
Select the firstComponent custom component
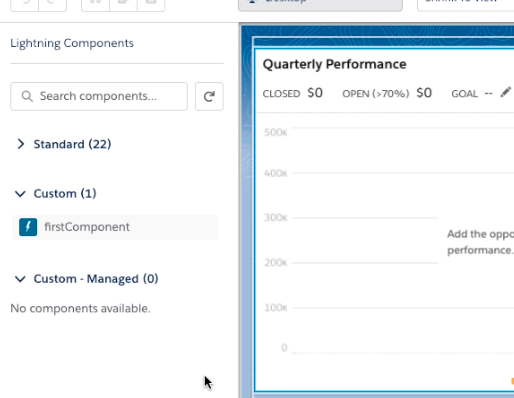pyautogui.click(x=115, y=227)
